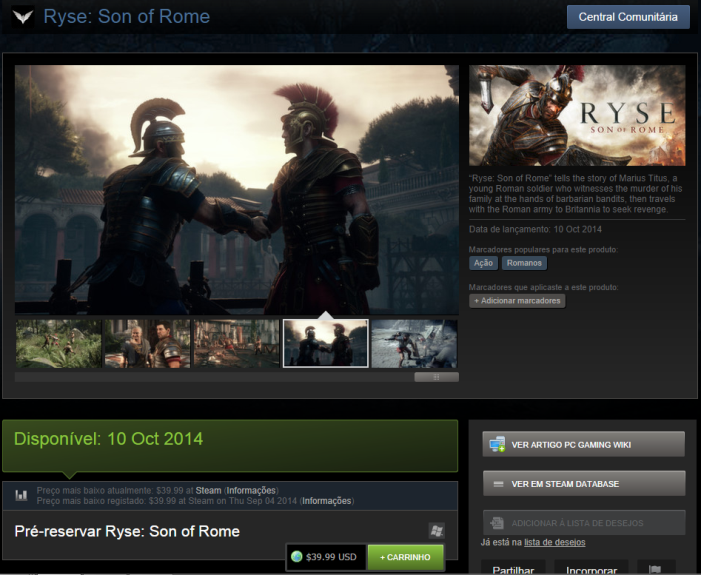Click the Ryse: Son of Rome page title
The width and height of the screenshot is (701, 575).
tap(127, 17)
